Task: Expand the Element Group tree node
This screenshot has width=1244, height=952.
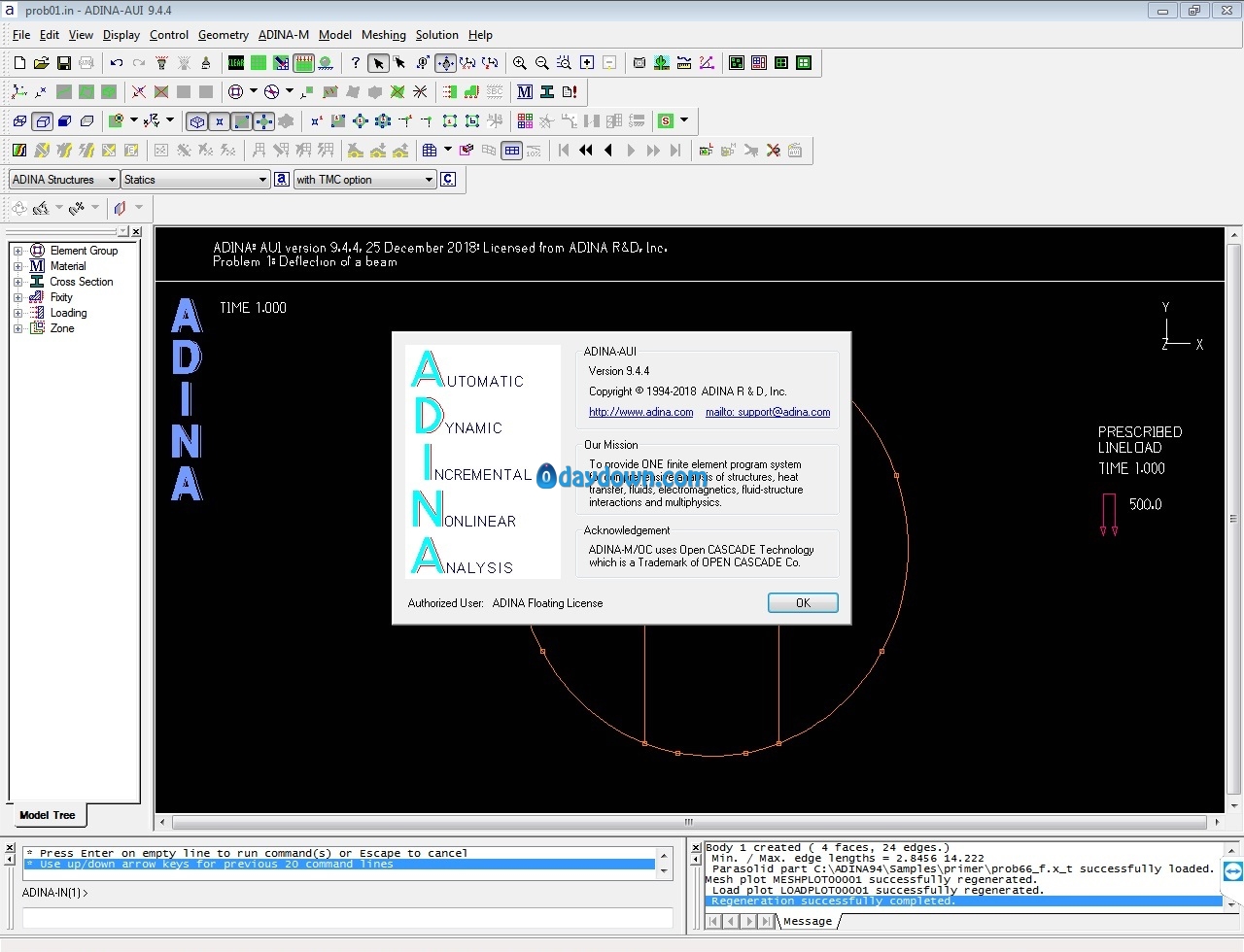Action: tap(17, 251)
